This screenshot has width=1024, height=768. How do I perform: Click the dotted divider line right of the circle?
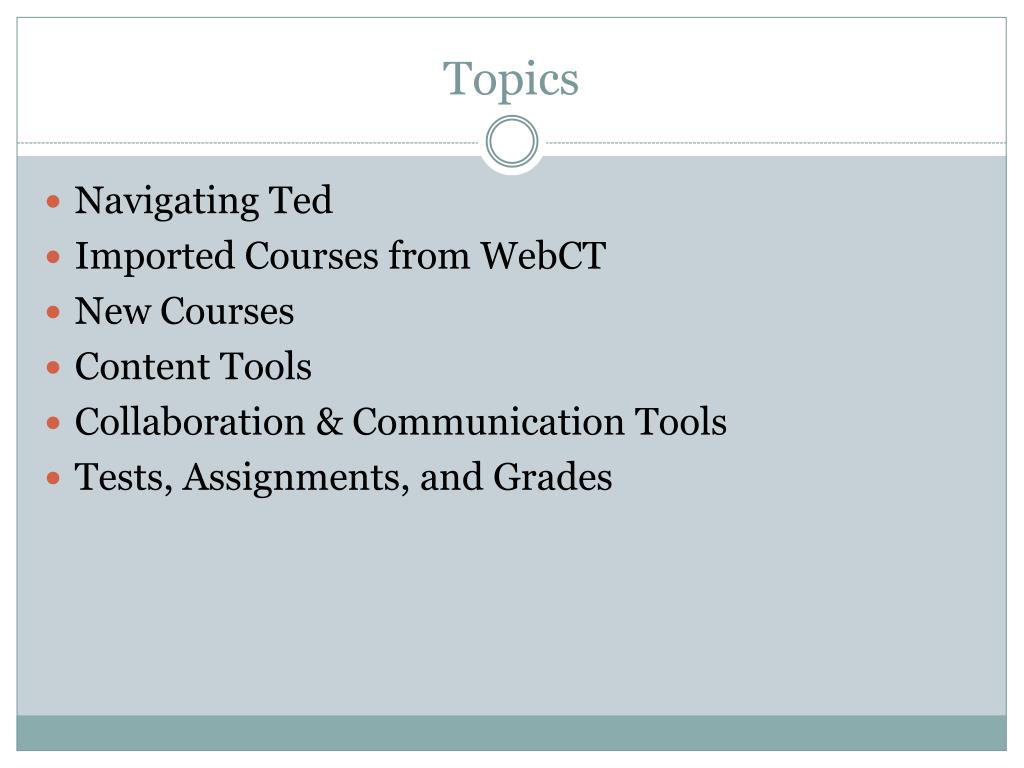pyautogui.click(x=776, y=142)
